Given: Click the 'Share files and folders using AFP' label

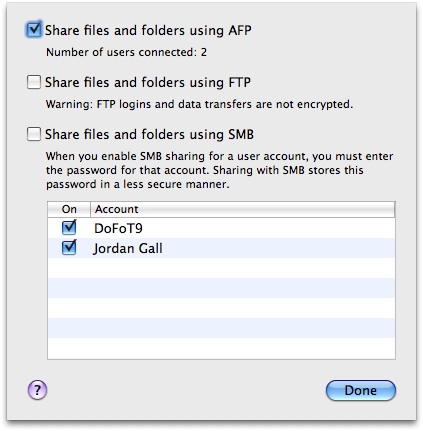Looking at the screenshot, I should pyautogui.click(x=148, y=30).
